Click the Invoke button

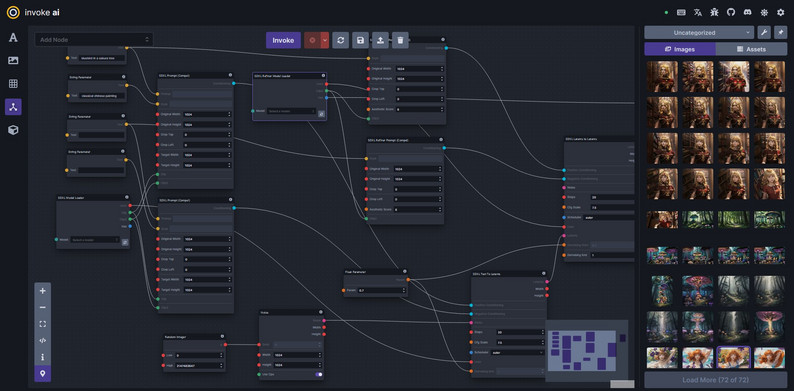coord(283,41)
